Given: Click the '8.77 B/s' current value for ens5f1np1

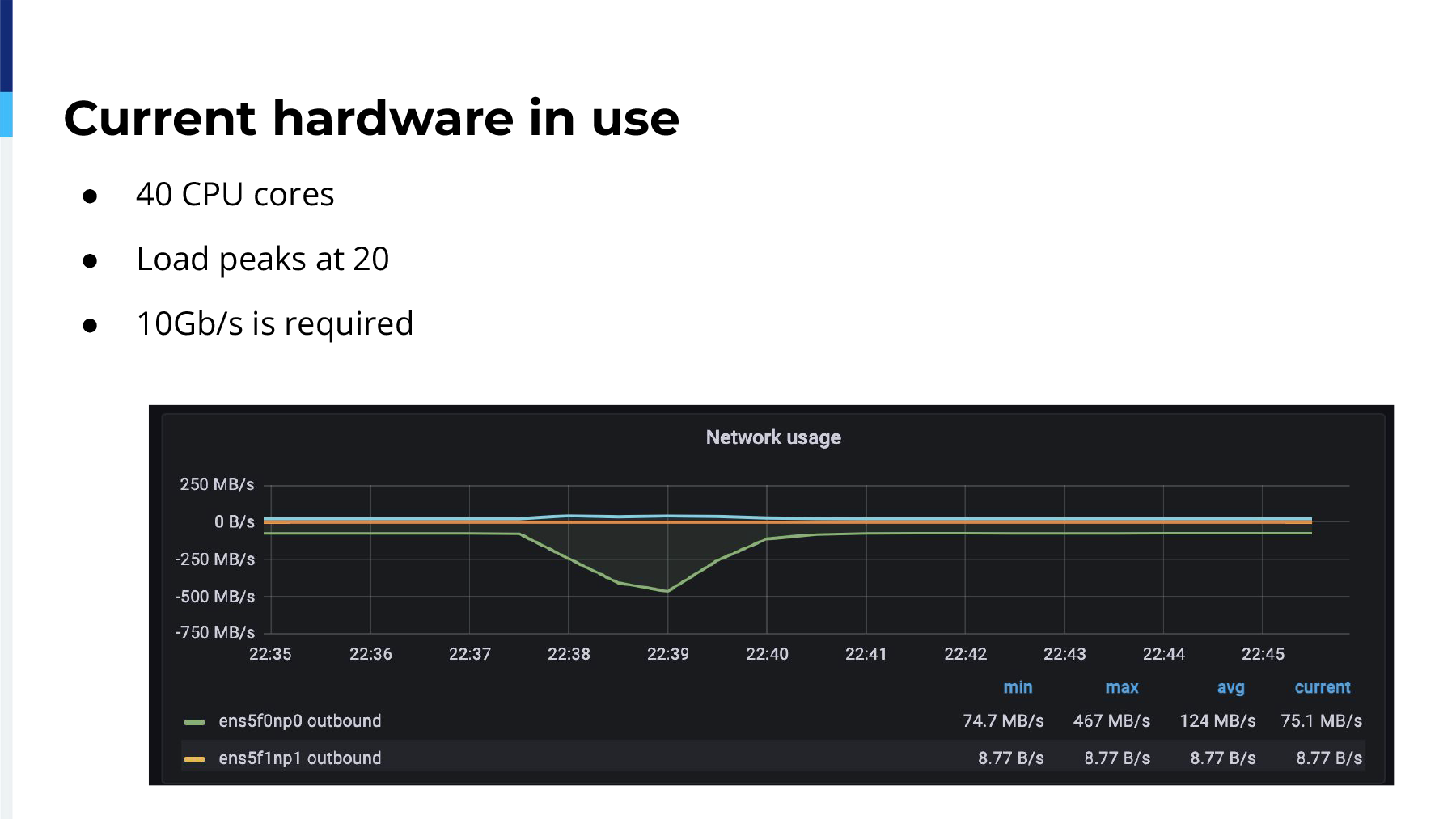Looking at the screenshot, I should 1329,758.
